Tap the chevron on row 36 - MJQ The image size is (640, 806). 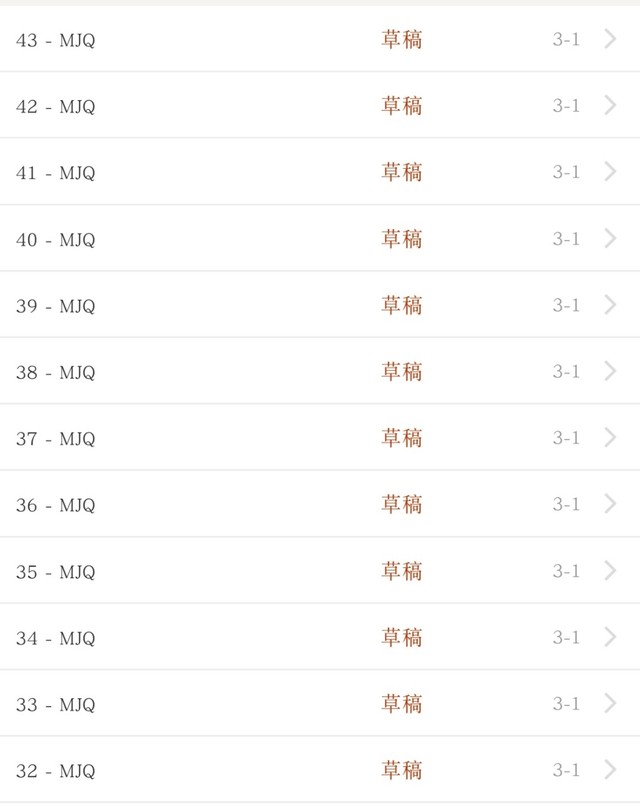tap(611, 505)
